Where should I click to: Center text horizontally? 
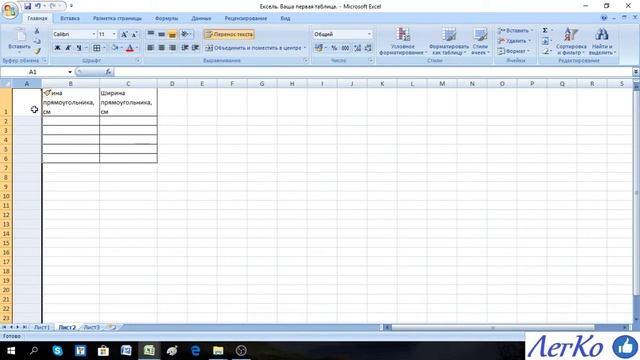[x=161, y=48]
